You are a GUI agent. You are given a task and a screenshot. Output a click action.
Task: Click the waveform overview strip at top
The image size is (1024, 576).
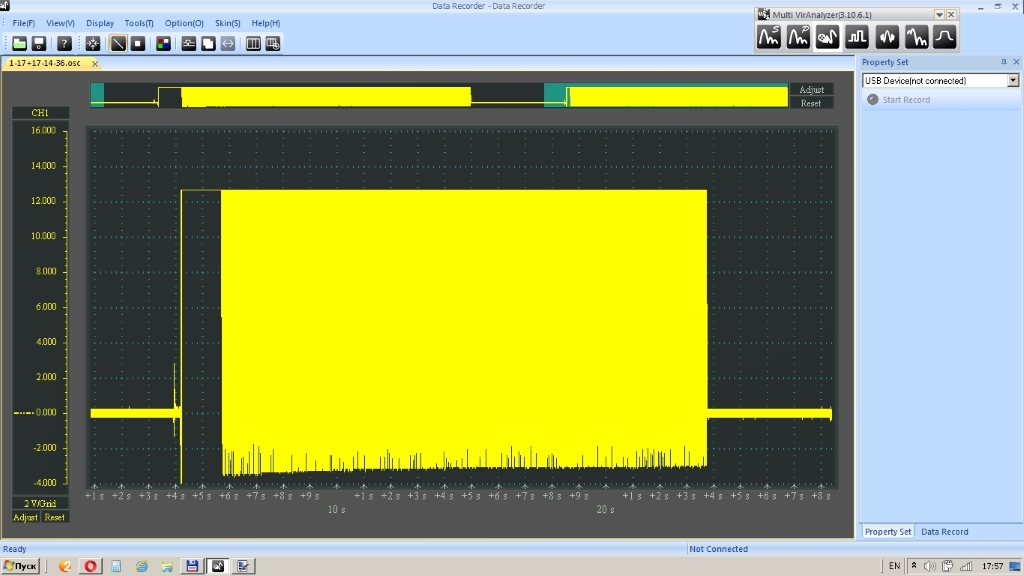tap(440, 96)
